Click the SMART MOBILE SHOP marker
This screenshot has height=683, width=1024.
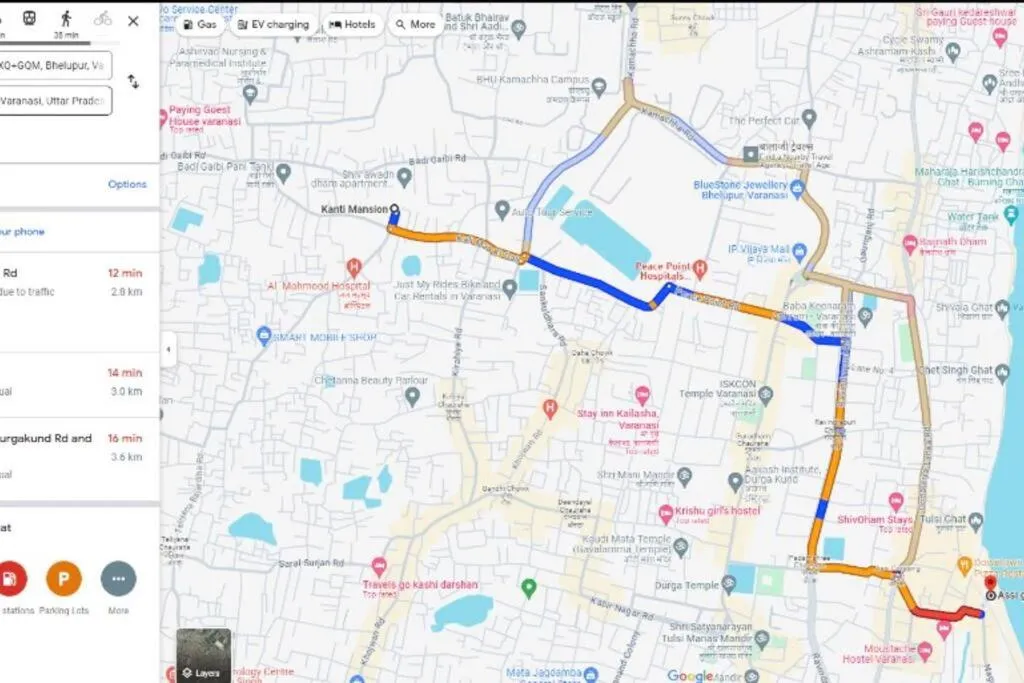(264, 336)
